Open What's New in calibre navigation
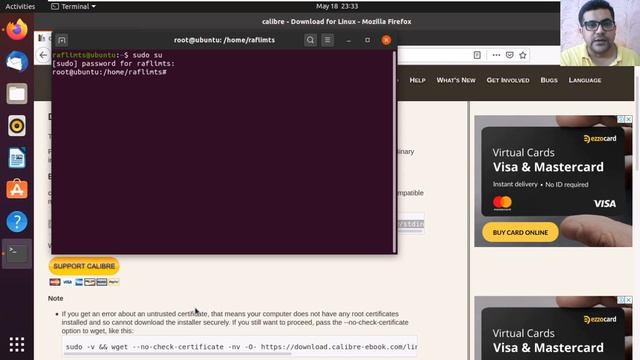640x360 pixels. pyautogui.click(x=456, y=80)
